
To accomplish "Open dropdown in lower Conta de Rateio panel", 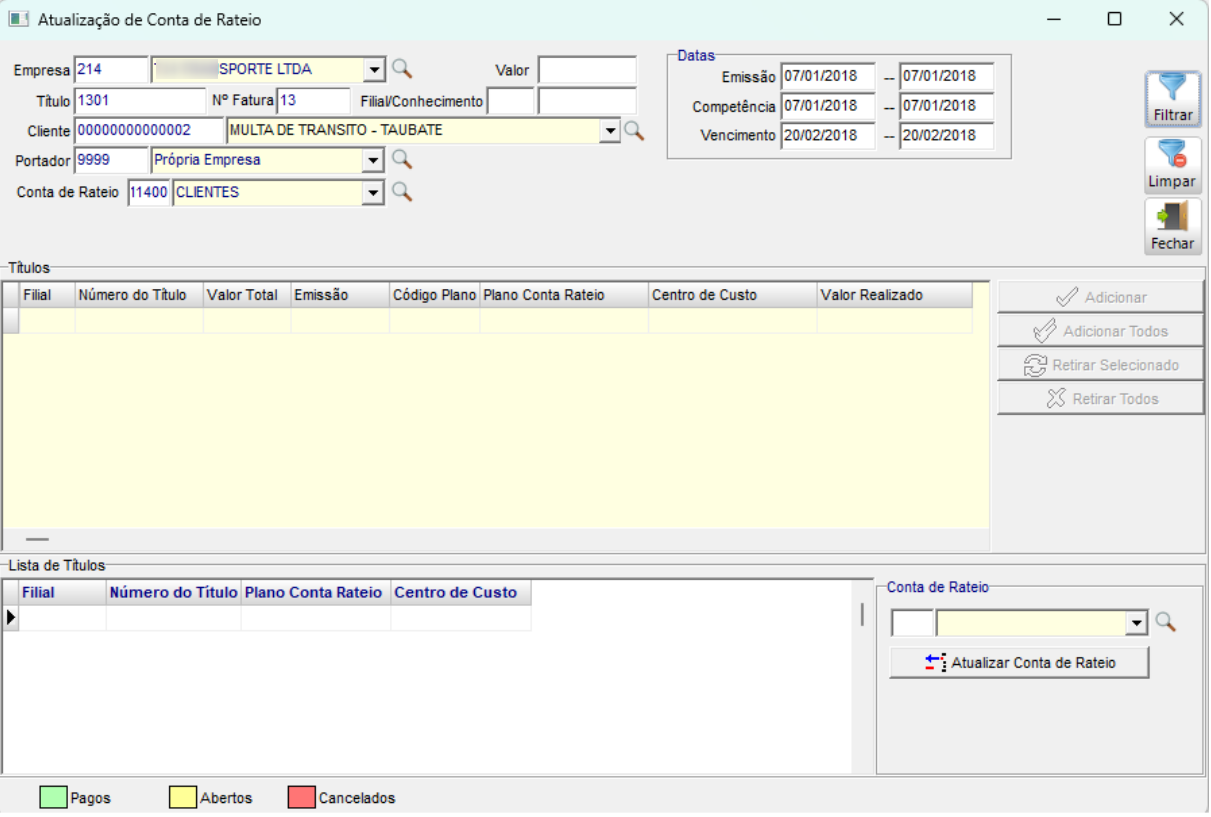I will 1135,624.
